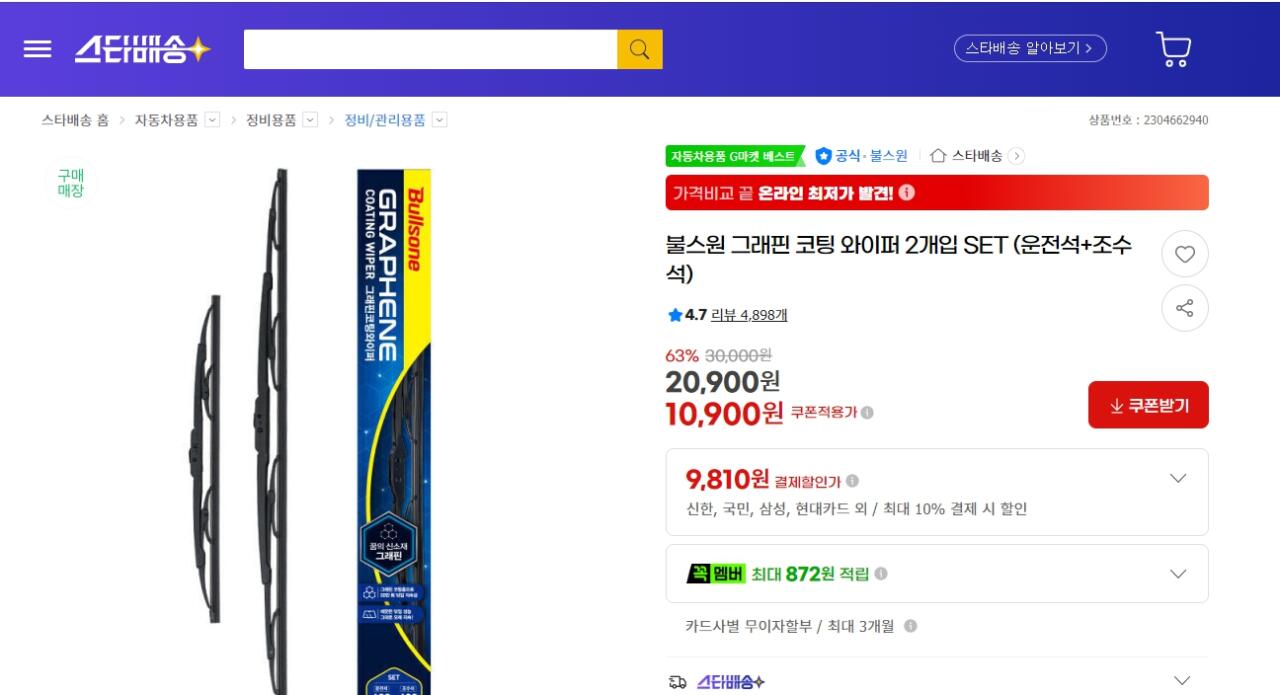
Task: Click the 구매 매장 label
Action: 71,183
